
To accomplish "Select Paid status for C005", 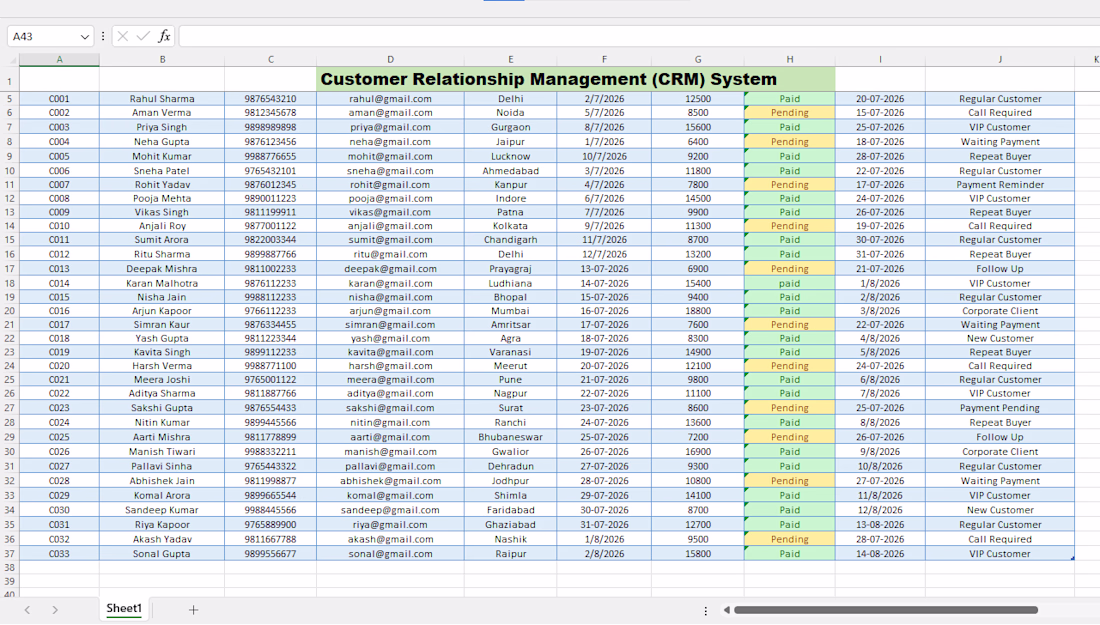I will pyautogui.click(x=789, y=156).
